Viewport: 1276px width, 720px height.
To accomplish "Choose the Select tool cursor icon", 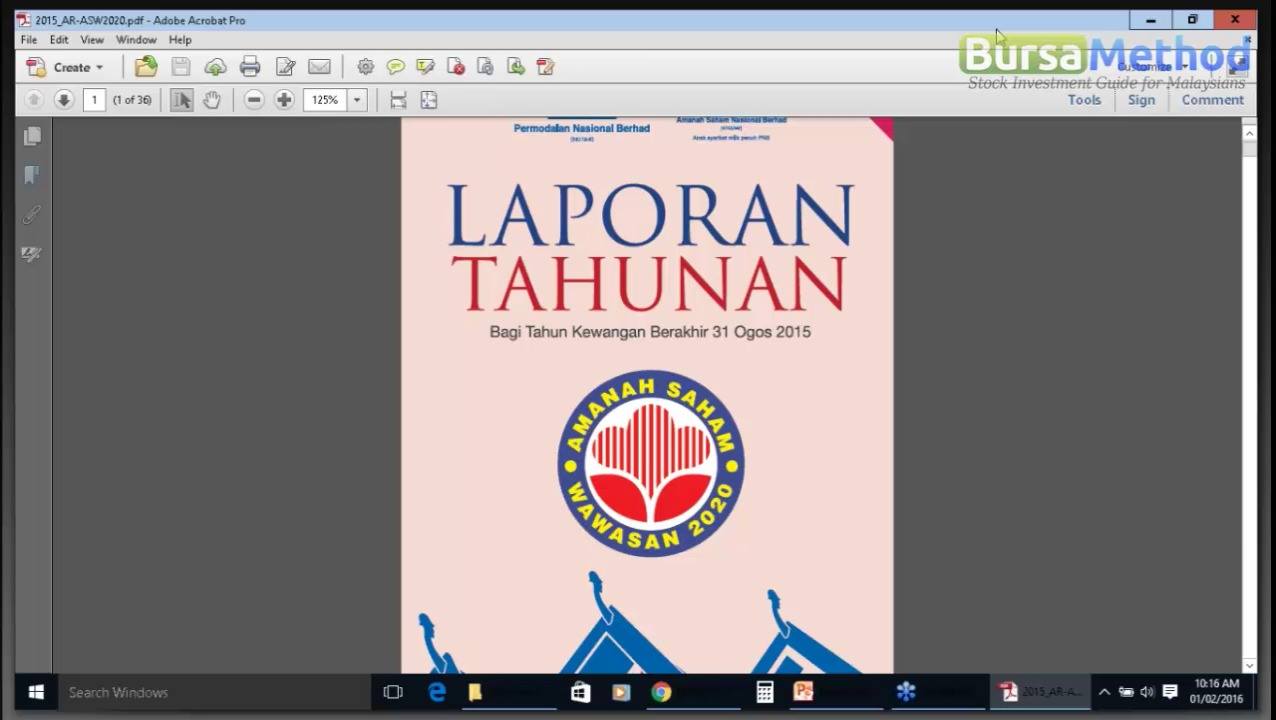I will [x=181, y=100].
